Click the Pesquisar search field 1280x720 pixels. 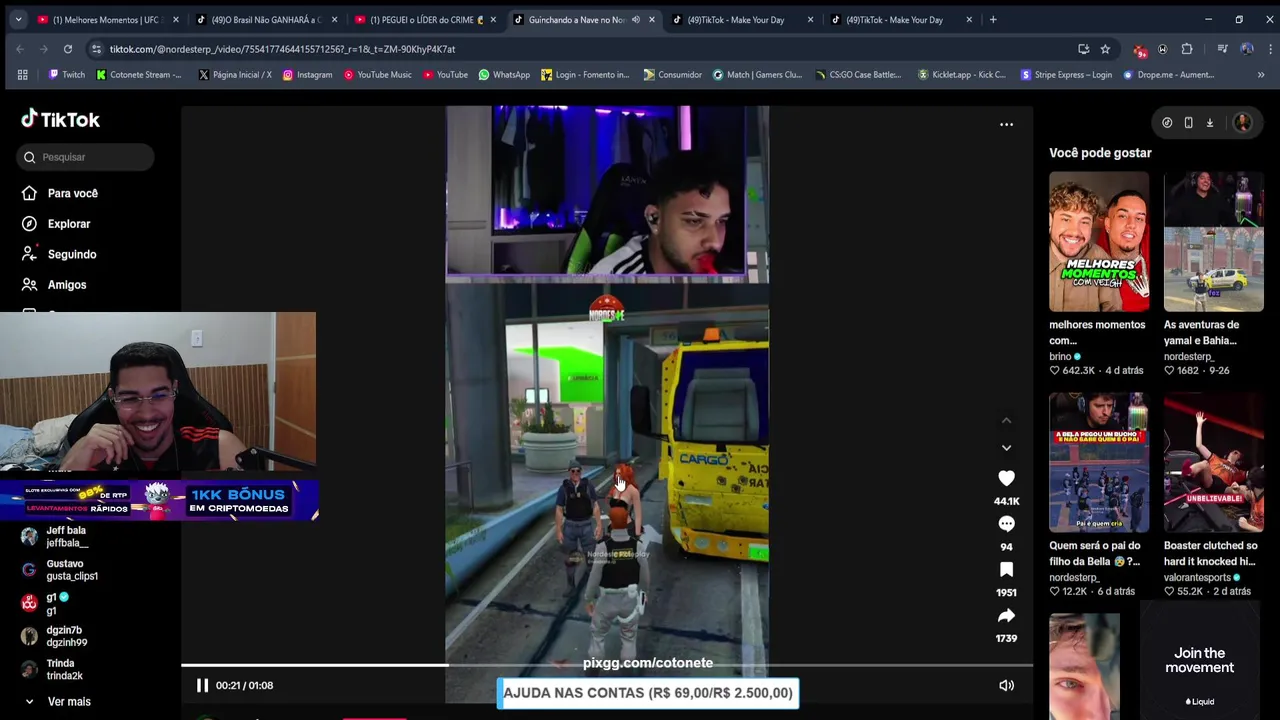pos(85,157)
